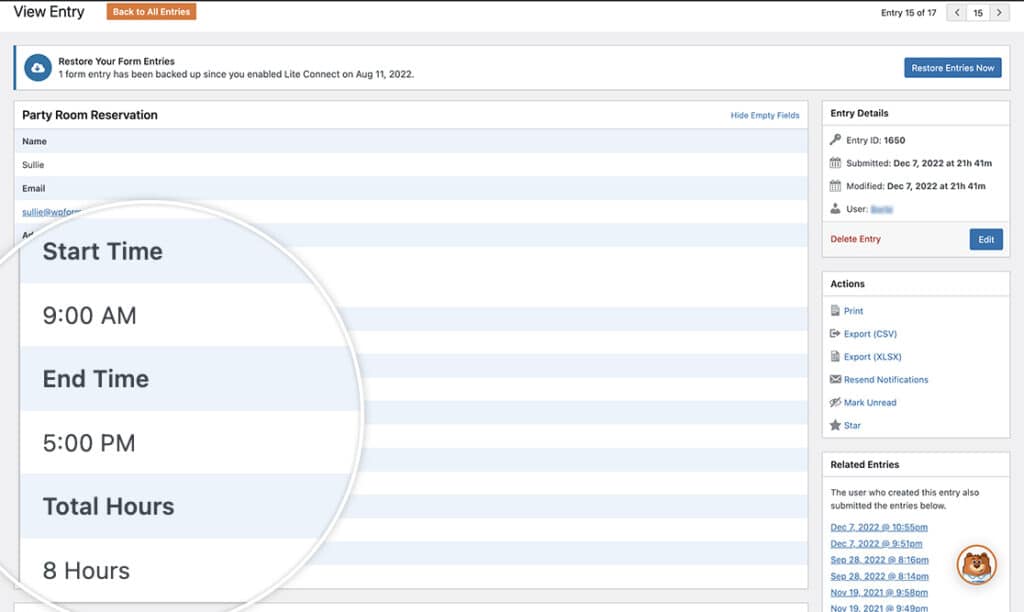Click the Resend Notifications envelope icon

pyautogui.click(x=835, y=379)
